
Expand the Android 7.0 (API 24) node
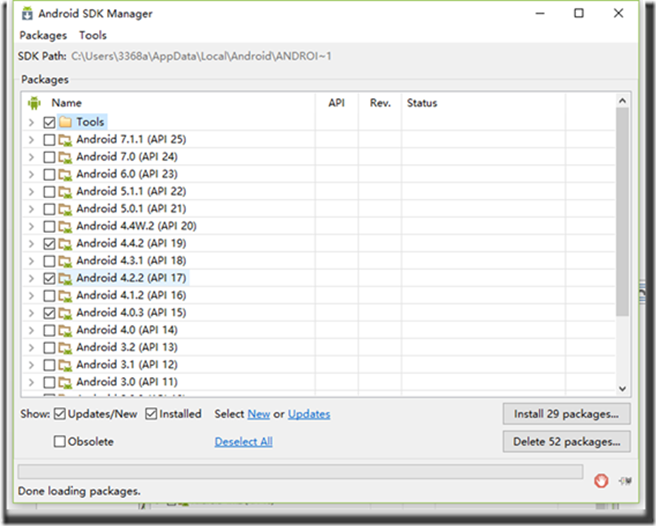pos(31,157)
